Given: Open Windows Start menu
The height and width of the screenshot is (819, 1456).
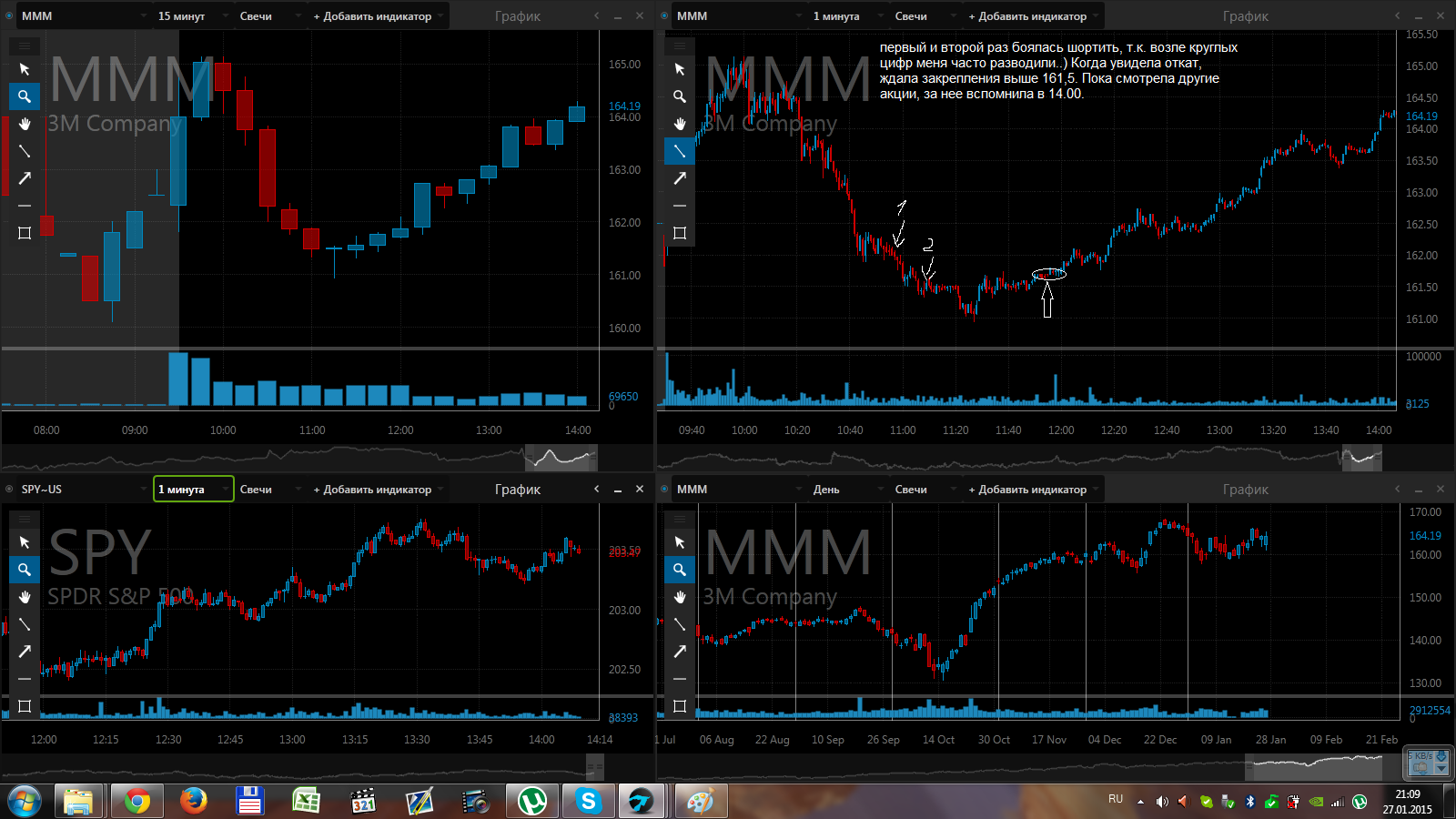Looking at the screenshot, I should tap(25, 802).
